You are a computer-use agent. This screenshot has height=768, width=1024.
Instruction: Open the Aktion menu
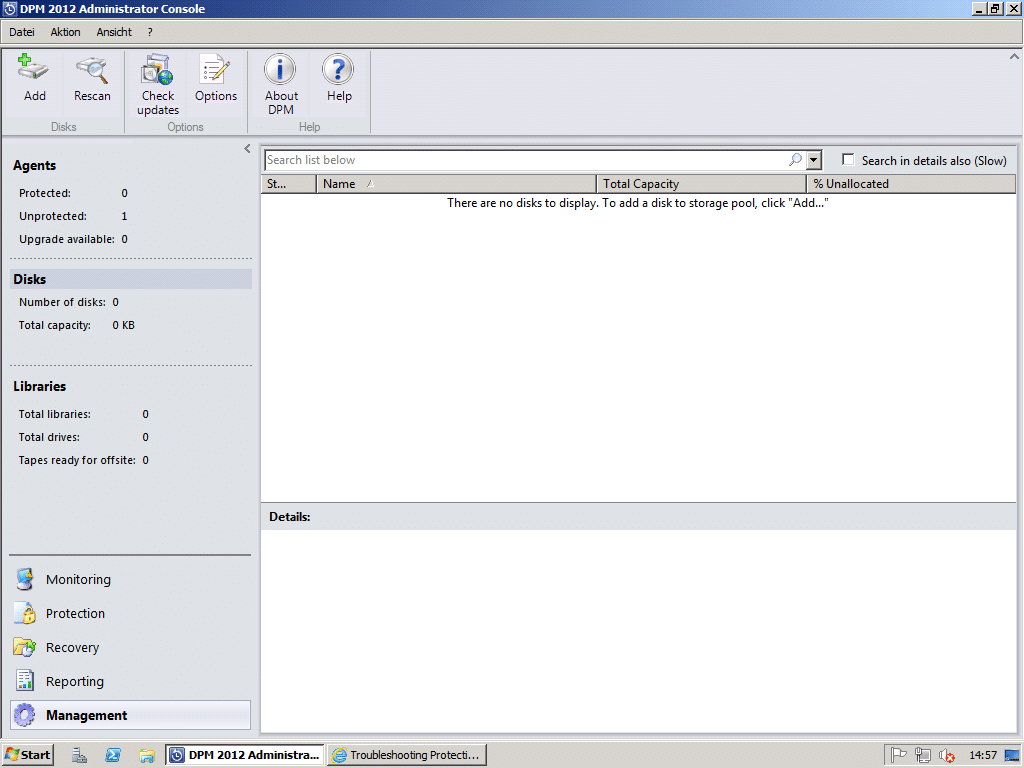65,32
